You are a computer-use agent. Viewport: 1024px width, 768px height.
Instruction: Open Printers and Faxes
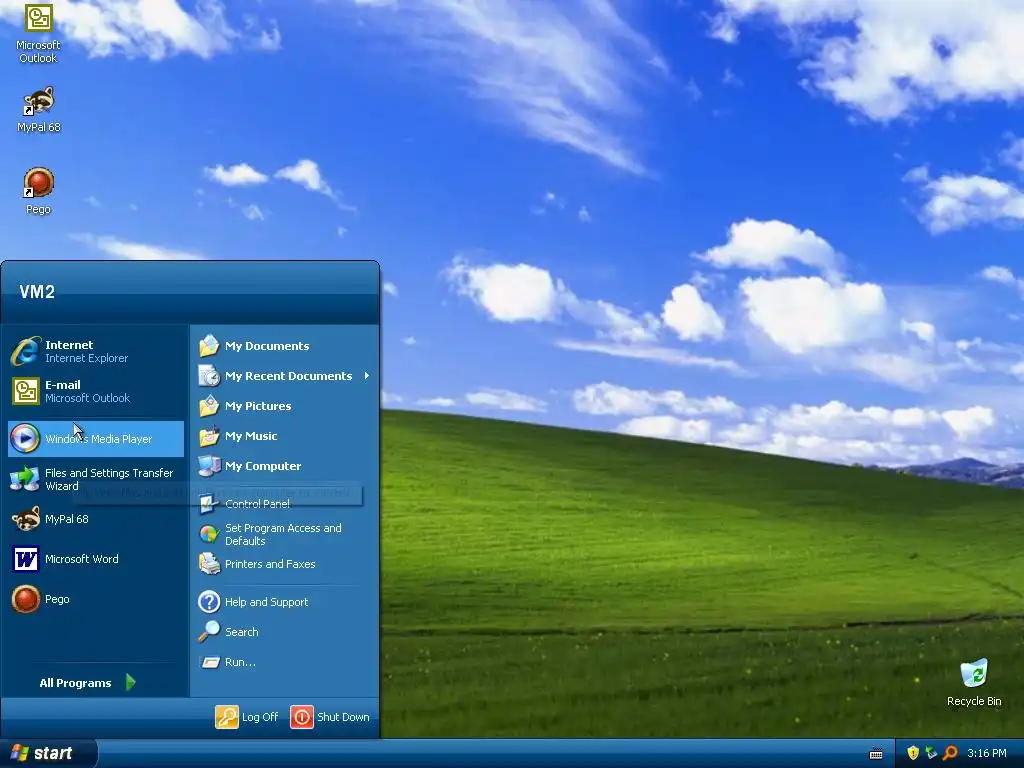tap(285, 564)
